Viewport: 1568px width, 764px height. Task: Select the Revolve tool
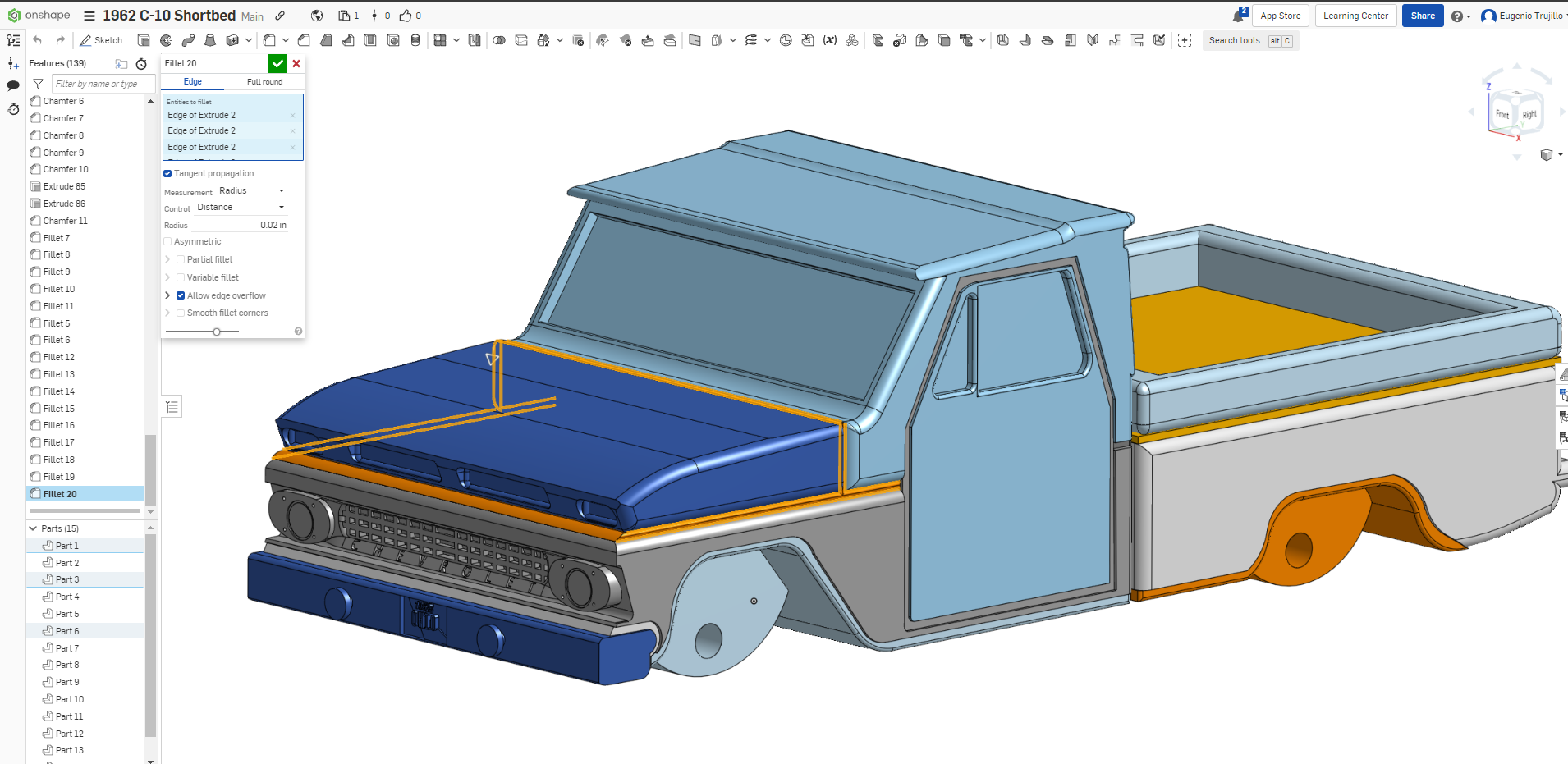[166, 39]
